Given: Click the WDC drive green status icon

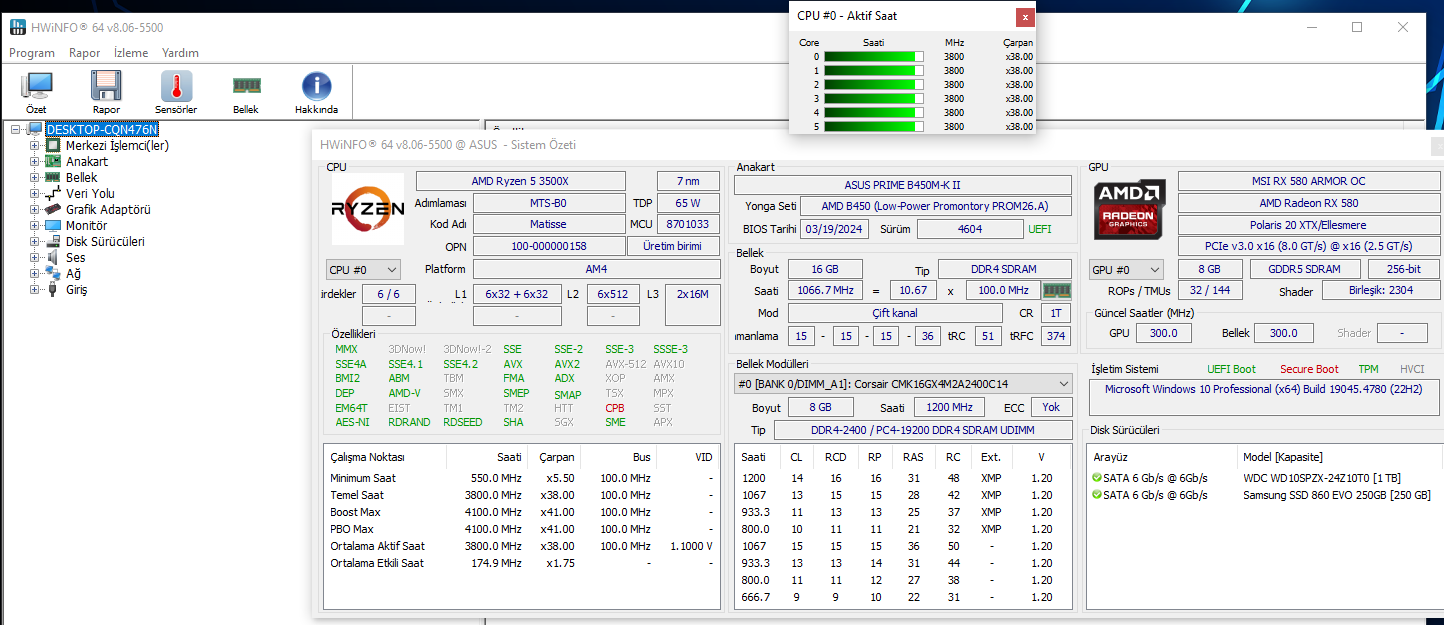Looking at the screenshot, I should 1097,478.
